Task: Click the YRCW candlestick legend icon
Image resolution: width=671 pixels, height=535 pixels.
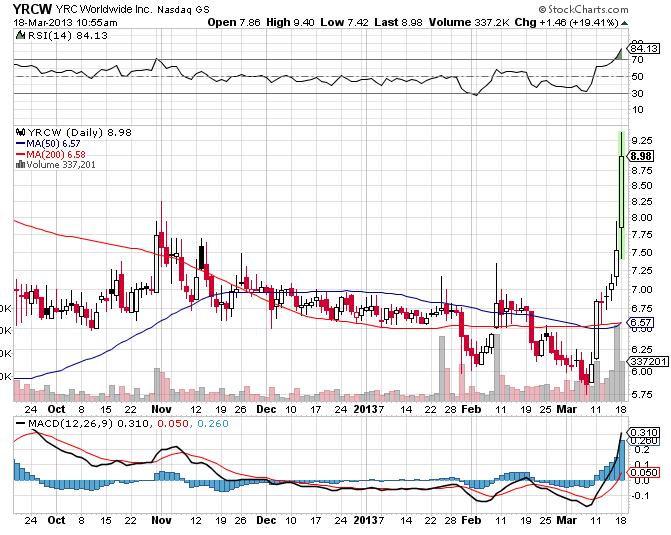Action: pos(18,133)
